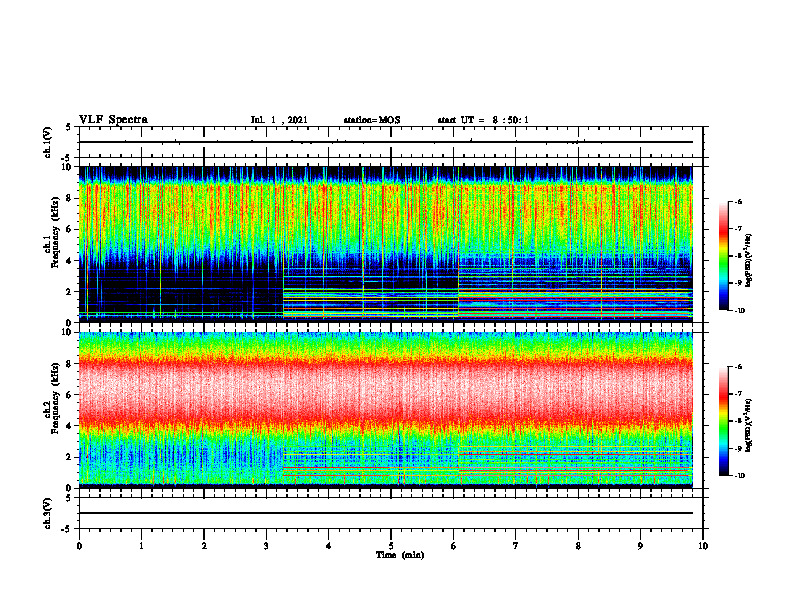Click the "4" kHz tick on ch.2 frequency axis
This screenshot has width=792, height=612.
tap(70, 426)
